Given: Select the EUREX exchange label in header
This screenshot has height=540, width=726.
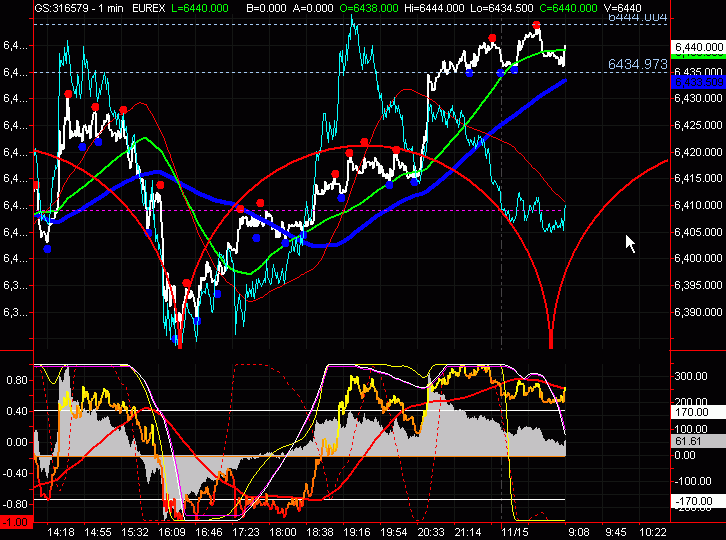Looking at the screenshot, I should [x=147, y=8].
